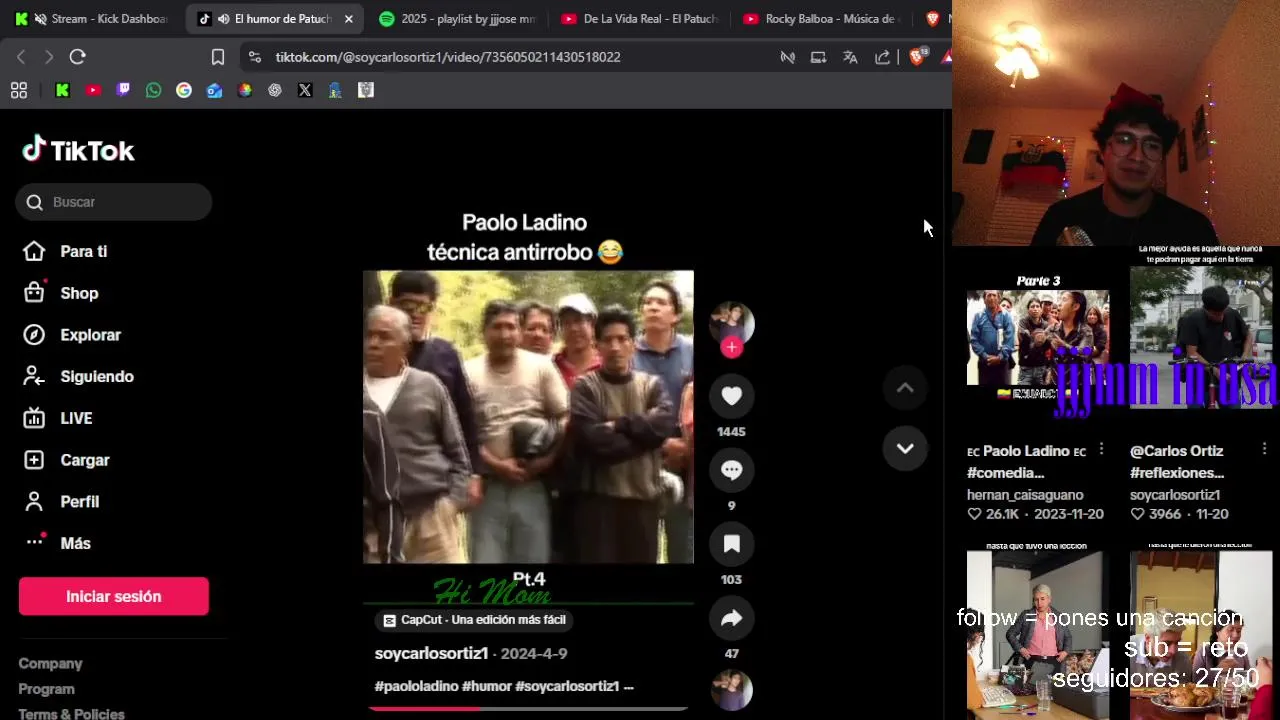Open video comments bubble icon
This screenshot has width=1280, height=720.
point(731,470)
